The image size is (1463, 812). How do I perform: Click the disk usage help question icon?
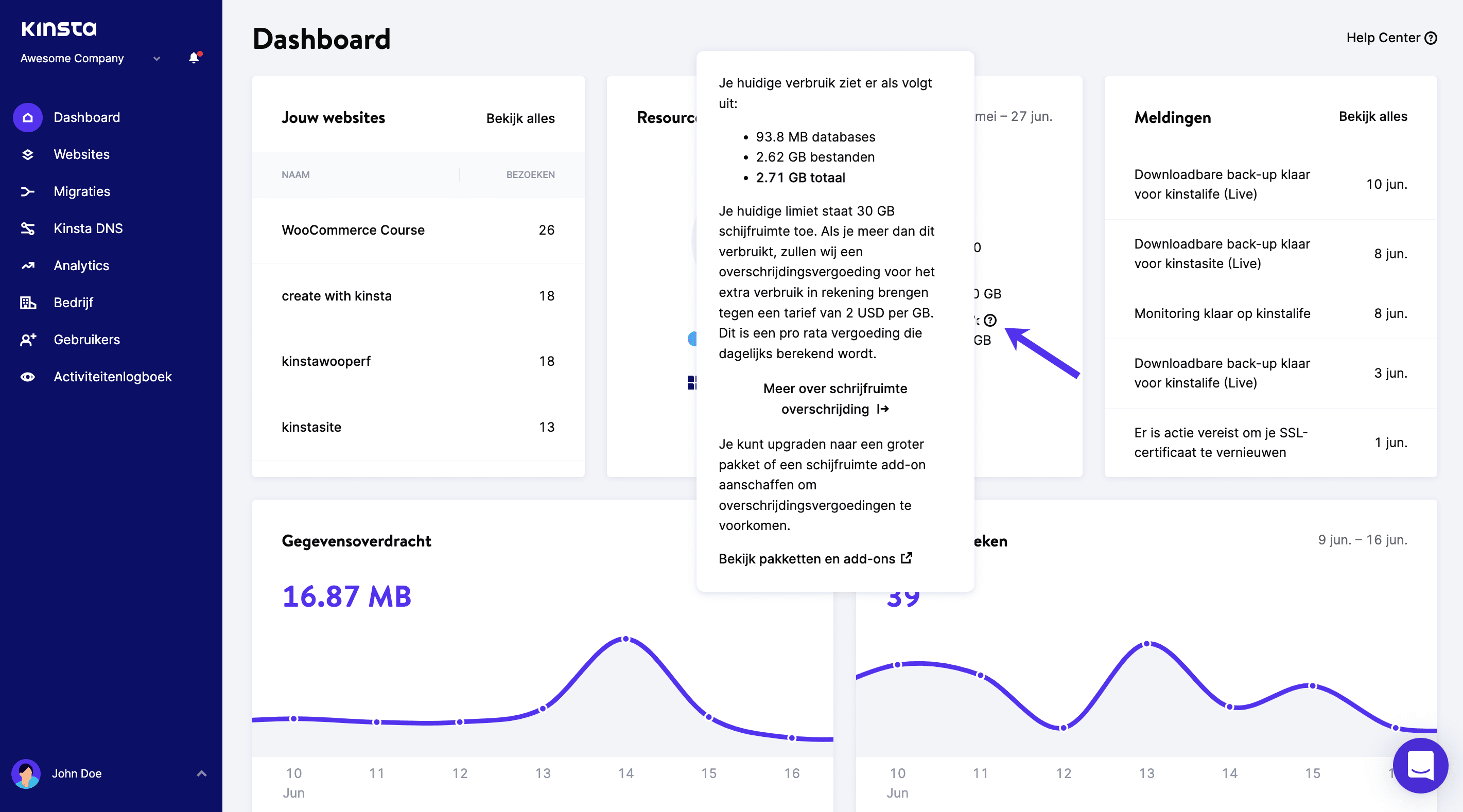pos(990,320)
